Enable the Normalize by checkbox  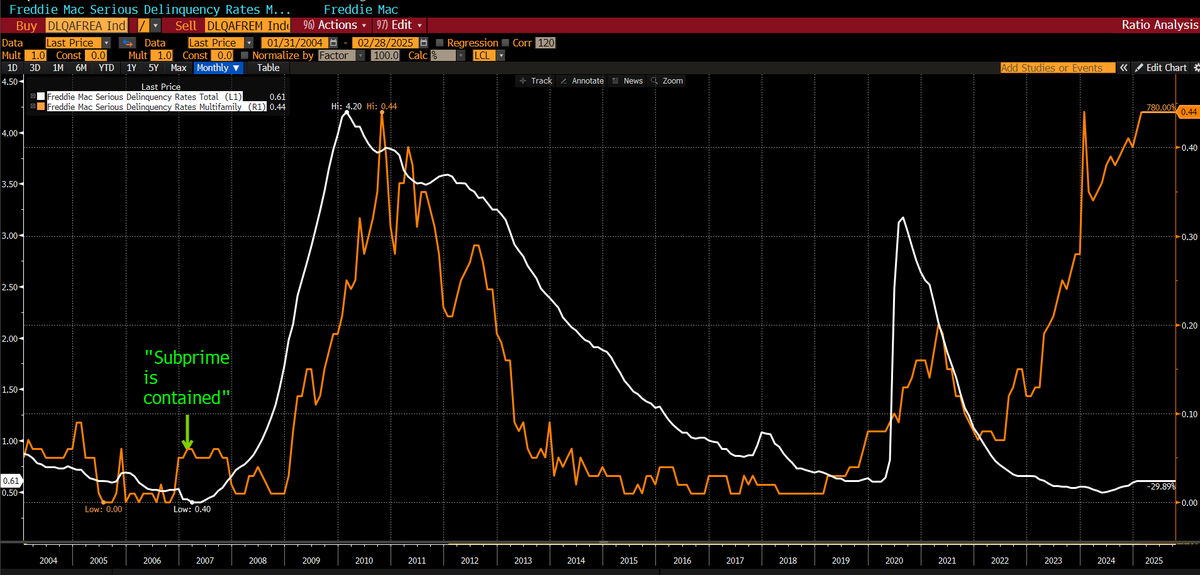coord(245,55)
